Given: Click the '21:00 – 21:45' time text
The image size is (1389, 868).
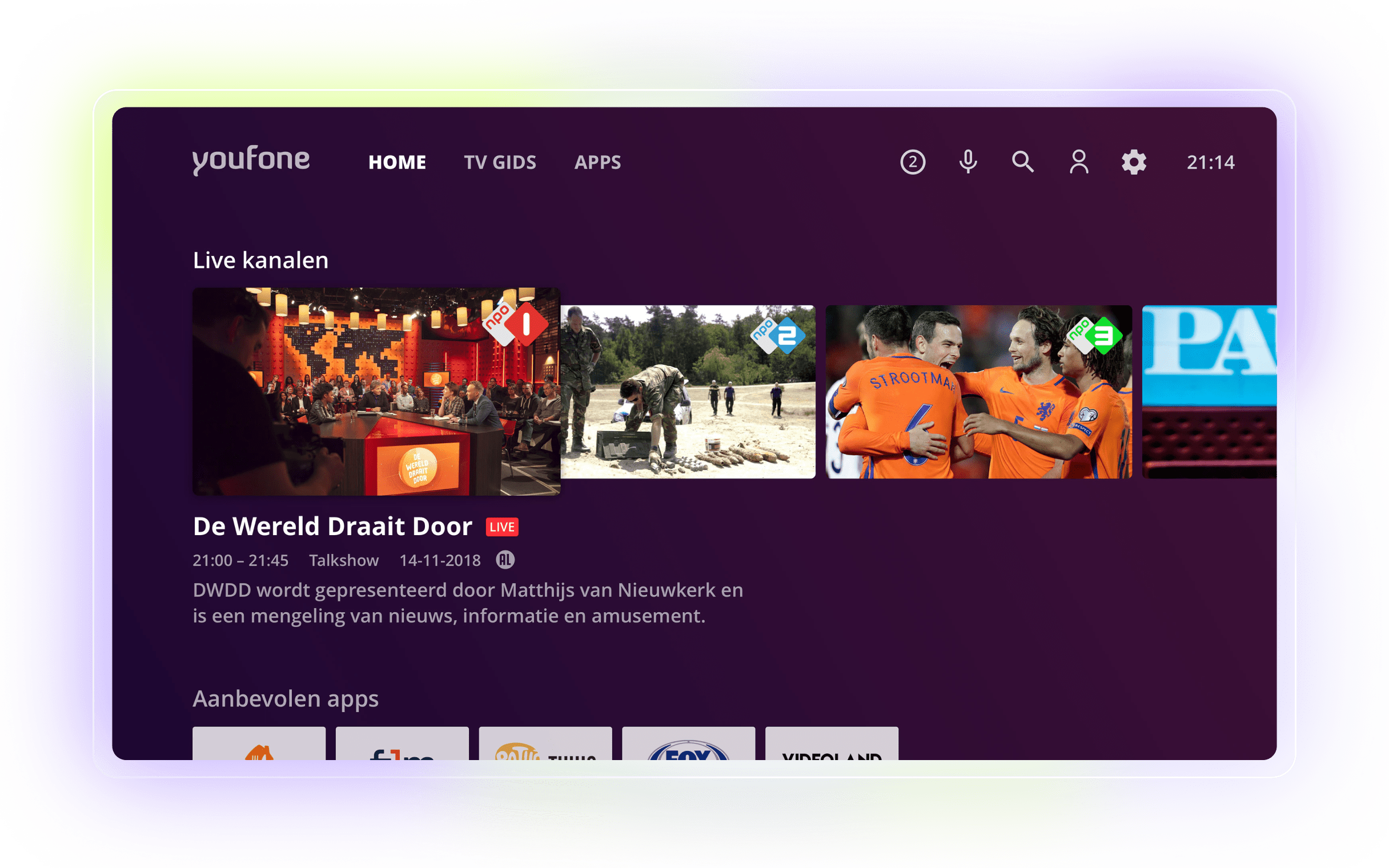Looking at the screenshot, I should pos(240,560).
